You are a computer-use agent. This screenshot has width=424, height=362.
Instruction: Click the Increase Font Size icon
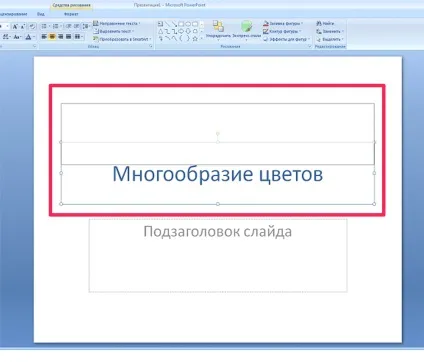click(x=15, y=26)
